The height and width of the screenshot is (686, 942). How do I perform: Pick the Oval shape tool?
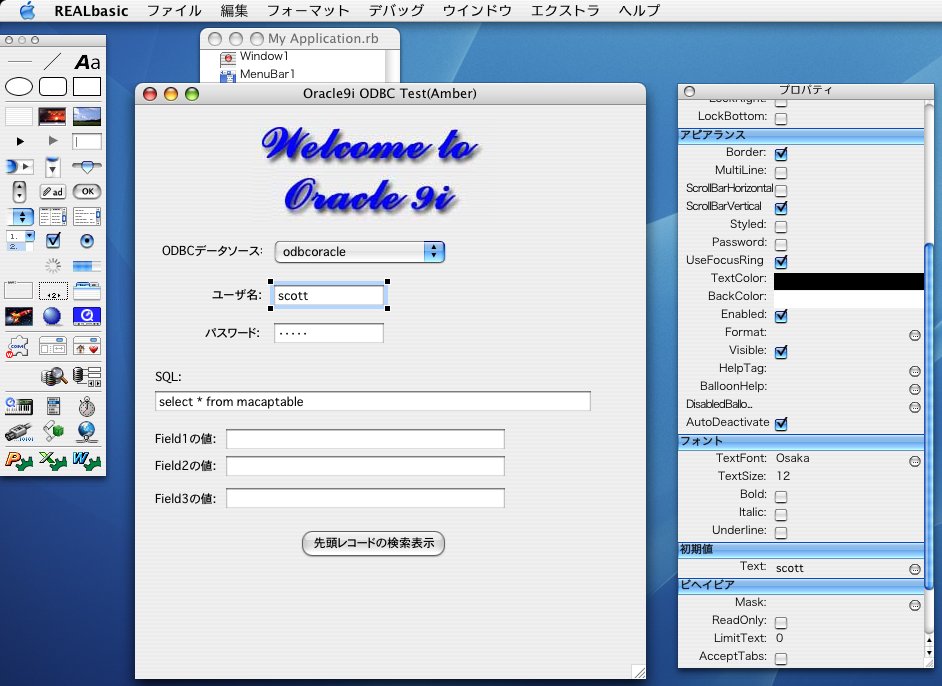pos(19,87)
